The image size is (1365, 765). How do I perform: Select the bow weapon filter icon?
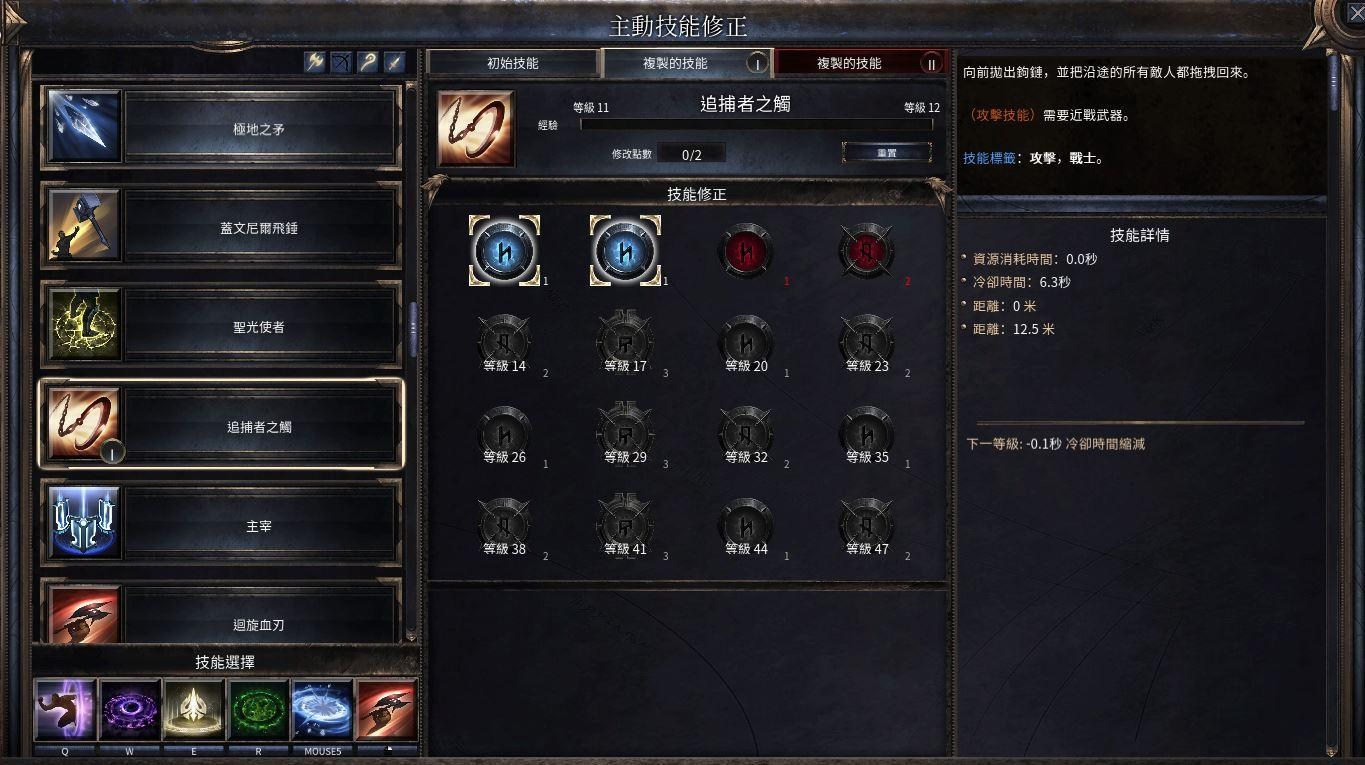(x=343, y=62)
